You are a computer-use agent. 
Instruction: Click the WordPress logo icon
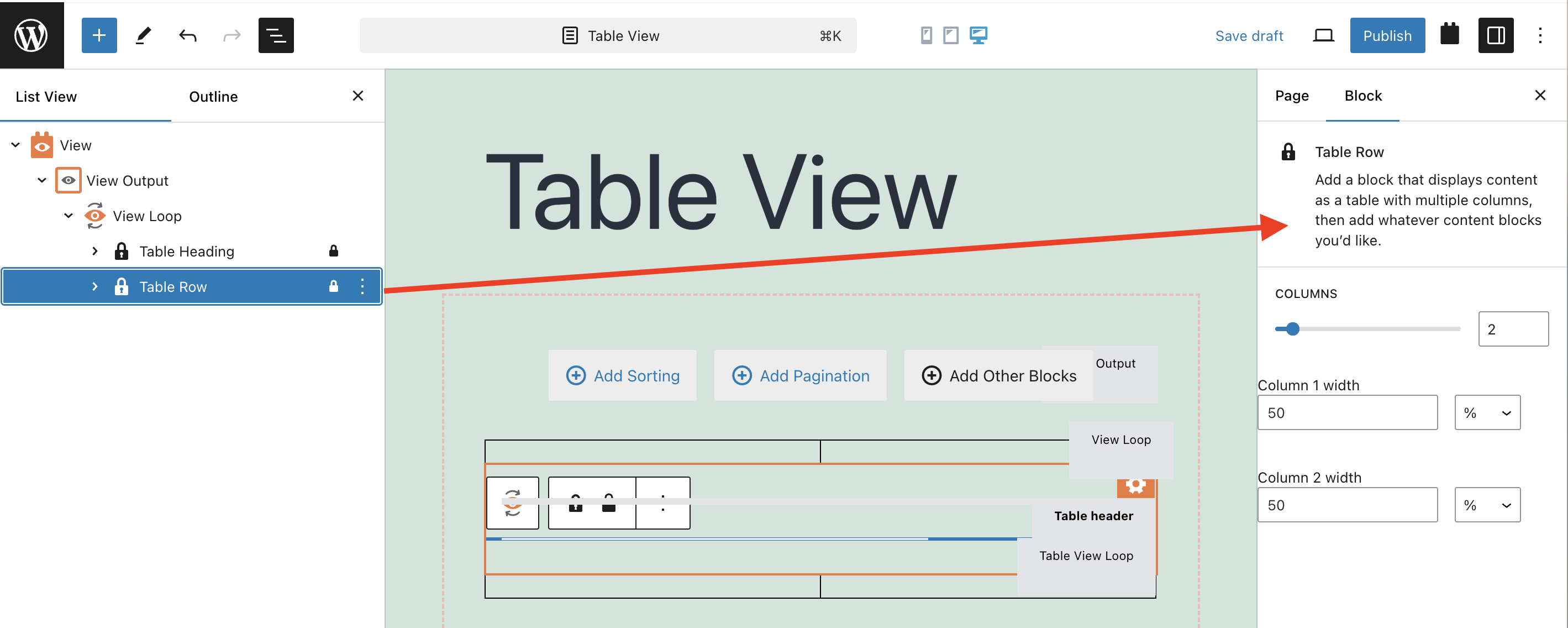[31, 35]
